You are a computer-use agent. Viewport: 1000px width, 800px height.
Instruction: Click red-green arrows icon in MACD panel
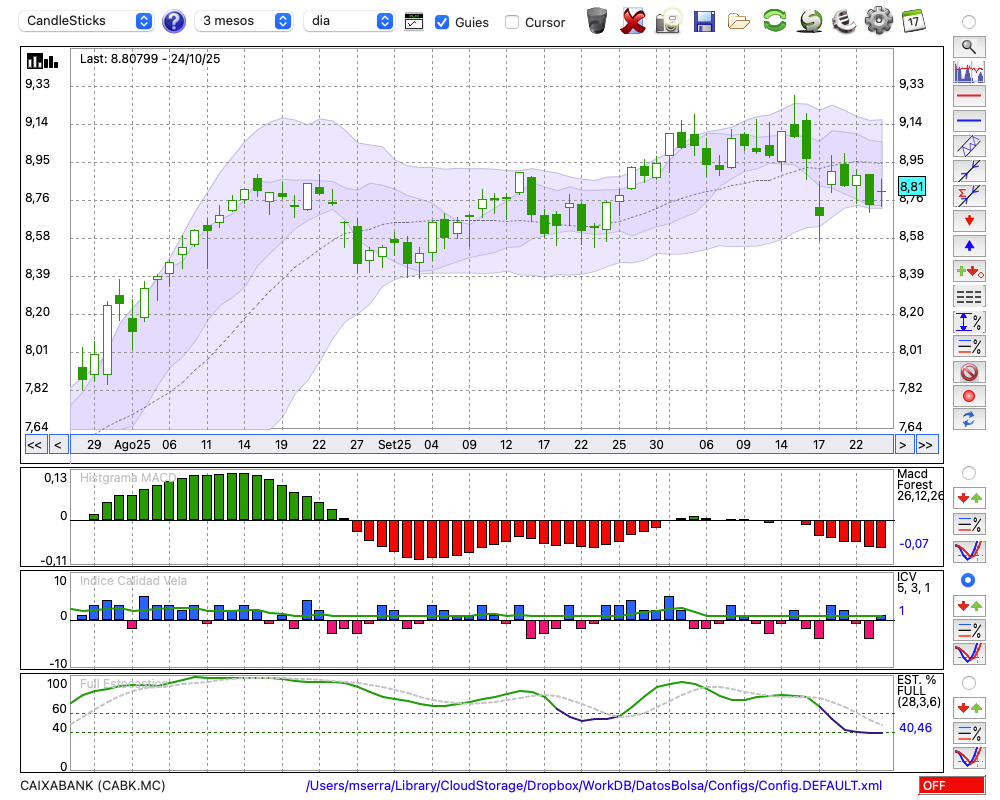click(969, 498)
